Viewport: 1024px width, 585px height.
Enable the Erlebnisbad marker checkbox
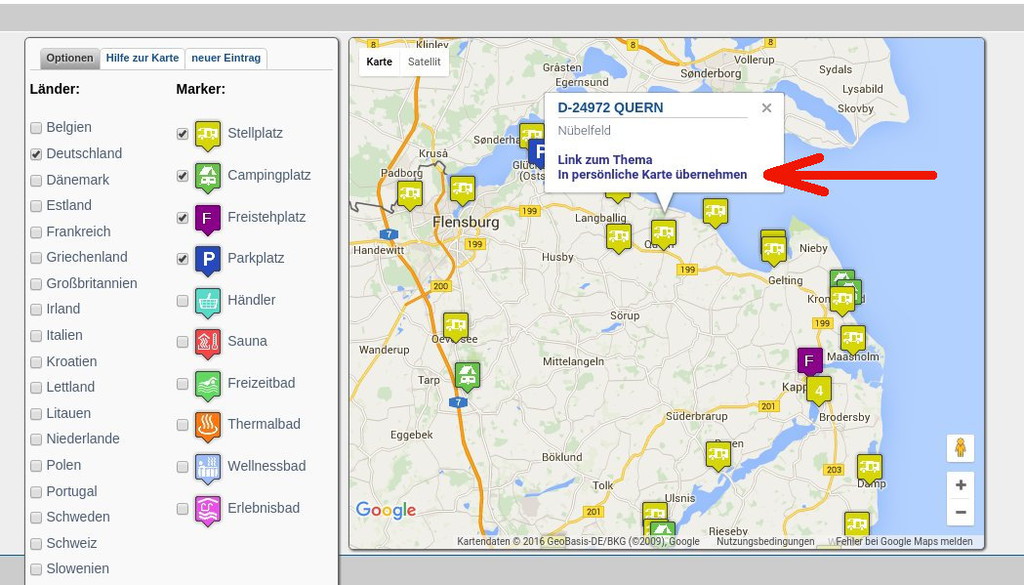182,509
